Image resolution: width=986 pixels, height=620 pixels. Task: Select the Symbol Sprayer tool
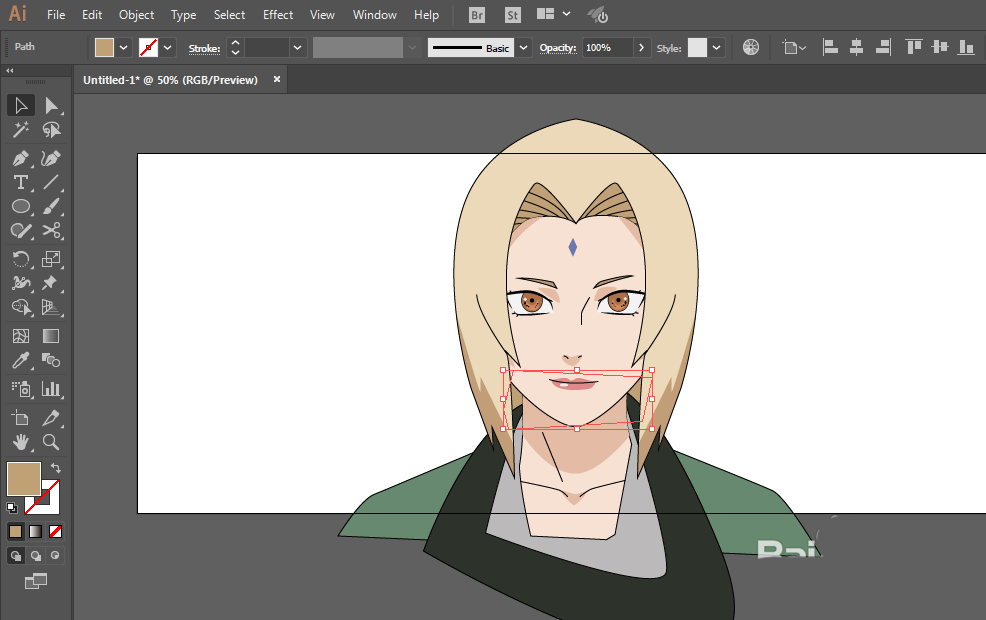(x=21, y=389)
